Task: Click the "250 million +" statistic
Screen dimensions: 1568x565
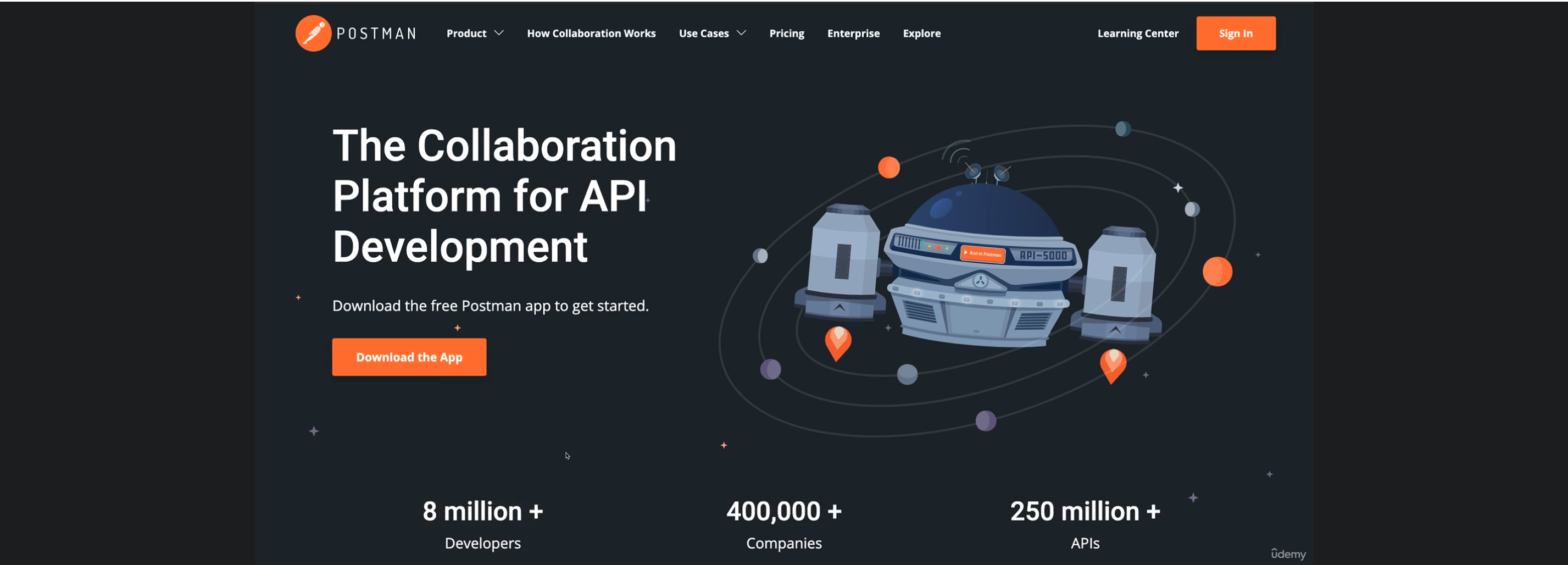Action: coord(1085,512)
